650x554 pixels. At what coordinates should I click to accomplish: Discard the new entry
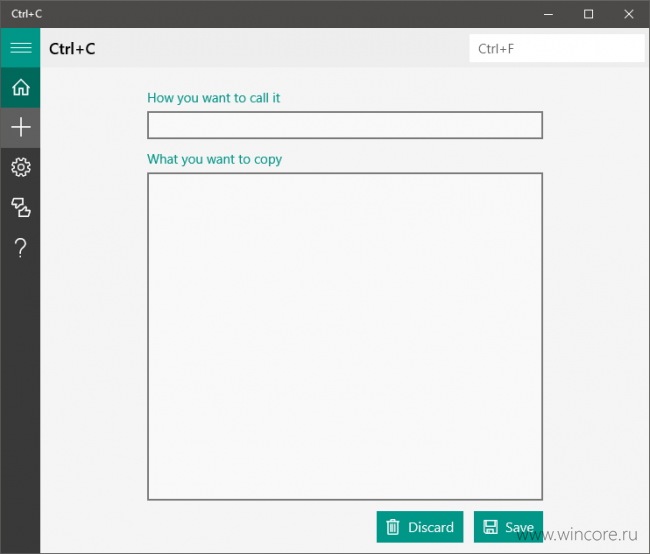coord(420,527)
